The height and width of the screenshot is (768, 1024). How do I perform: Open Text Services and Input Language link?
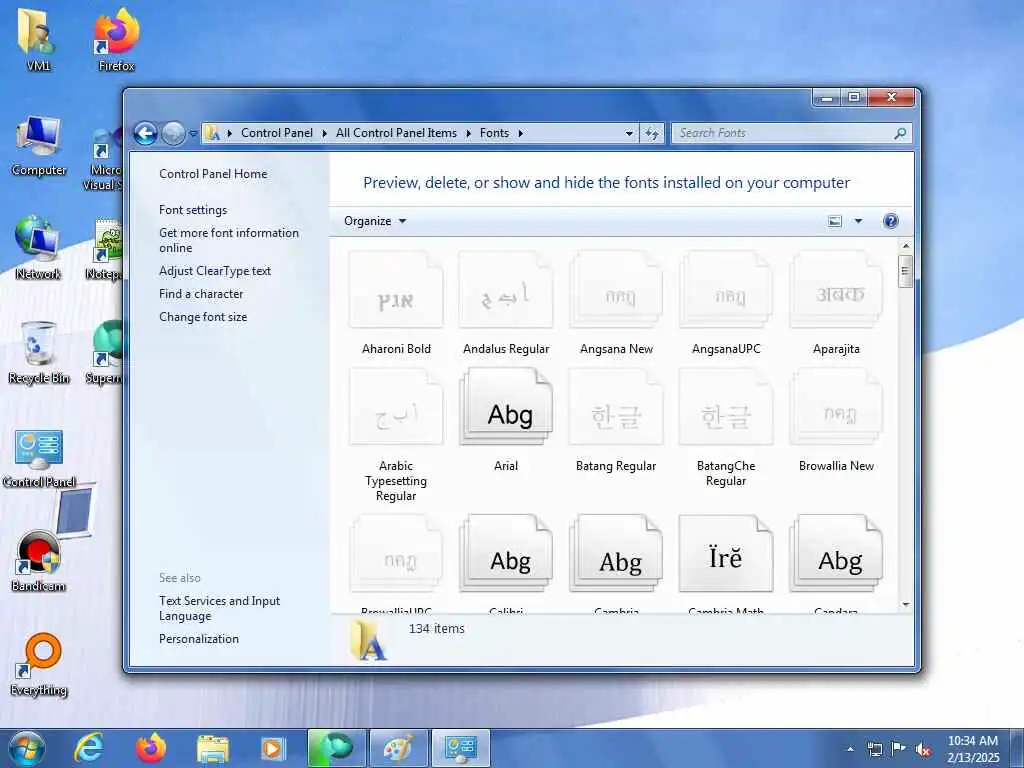pyautogui.click(x=219, y=608)
